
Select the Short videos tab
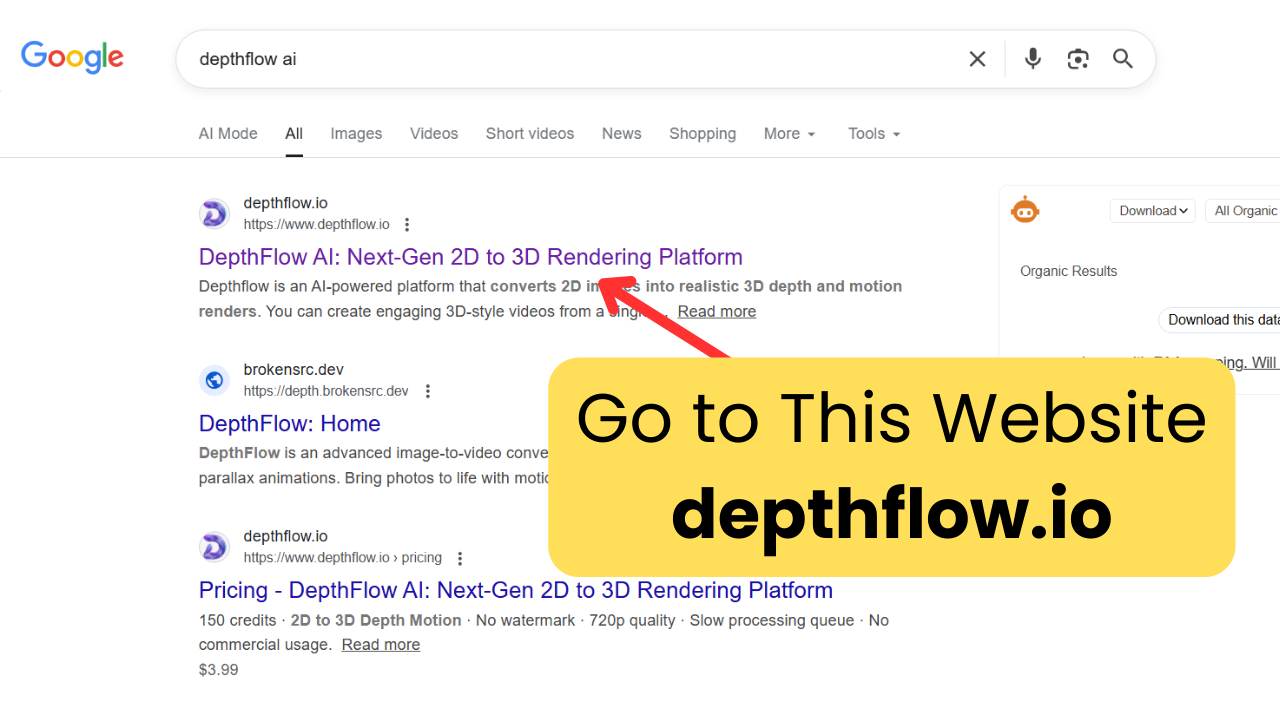tap(530, 134)
